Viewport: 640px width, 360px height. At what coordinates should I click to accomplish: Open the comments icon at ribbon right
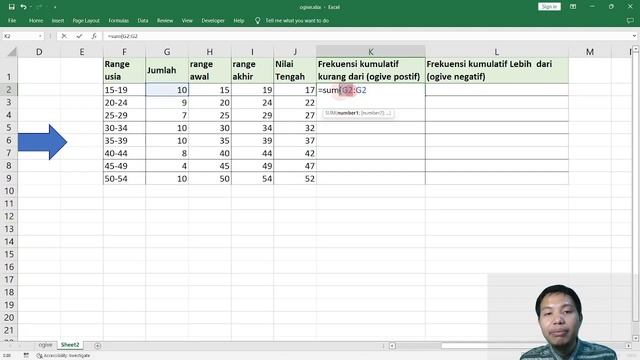tap(630, 20)
